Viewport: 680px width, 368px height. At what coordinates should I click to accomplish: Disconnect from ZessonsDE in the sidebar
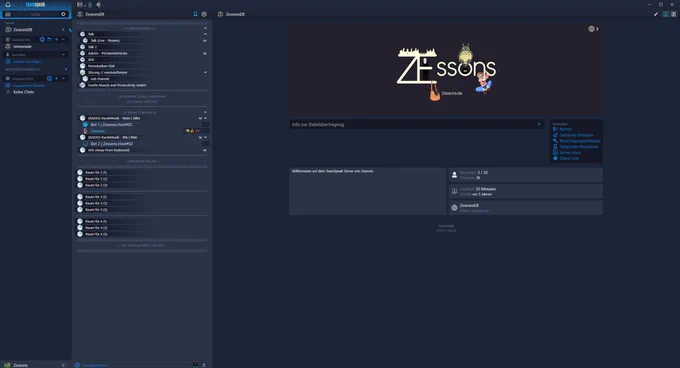(63, 30)
